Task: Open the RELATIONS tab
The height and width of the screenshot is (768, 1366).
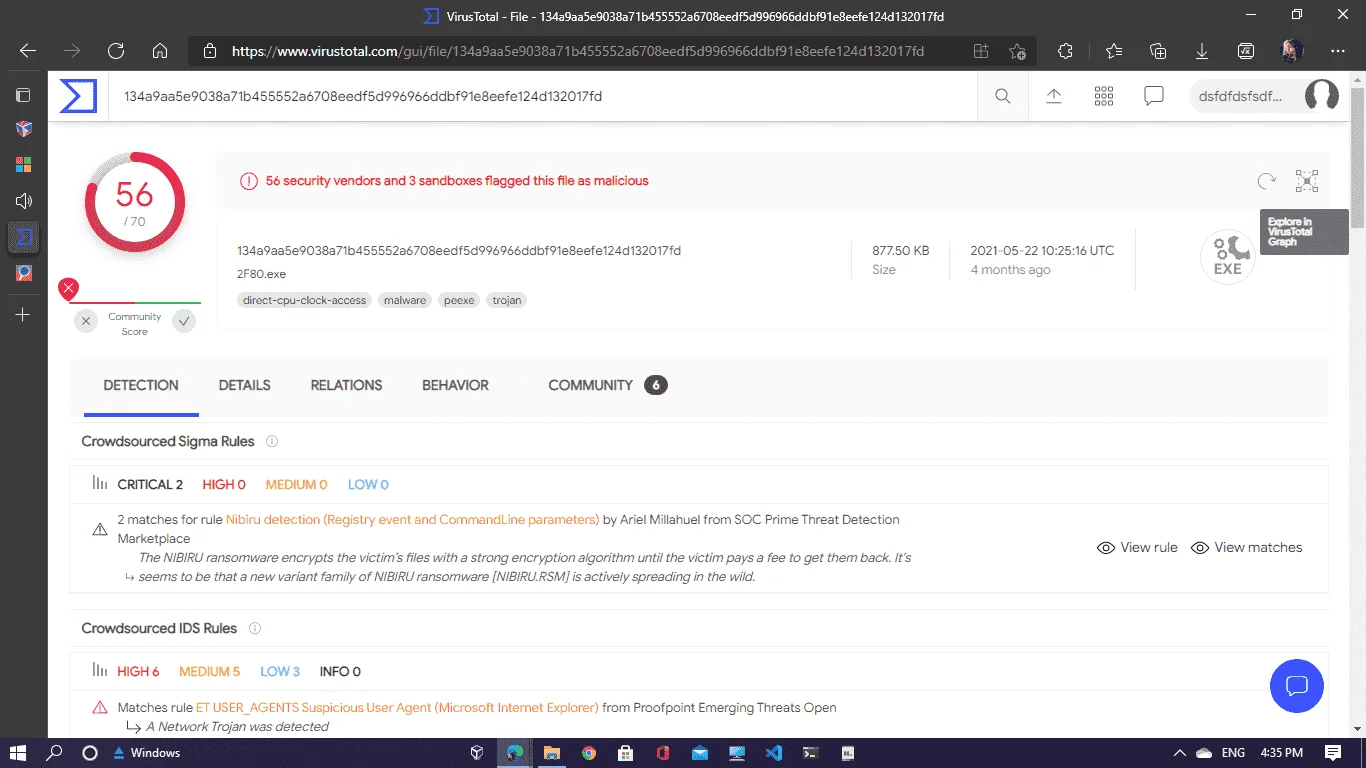Action: coord(346,385)
